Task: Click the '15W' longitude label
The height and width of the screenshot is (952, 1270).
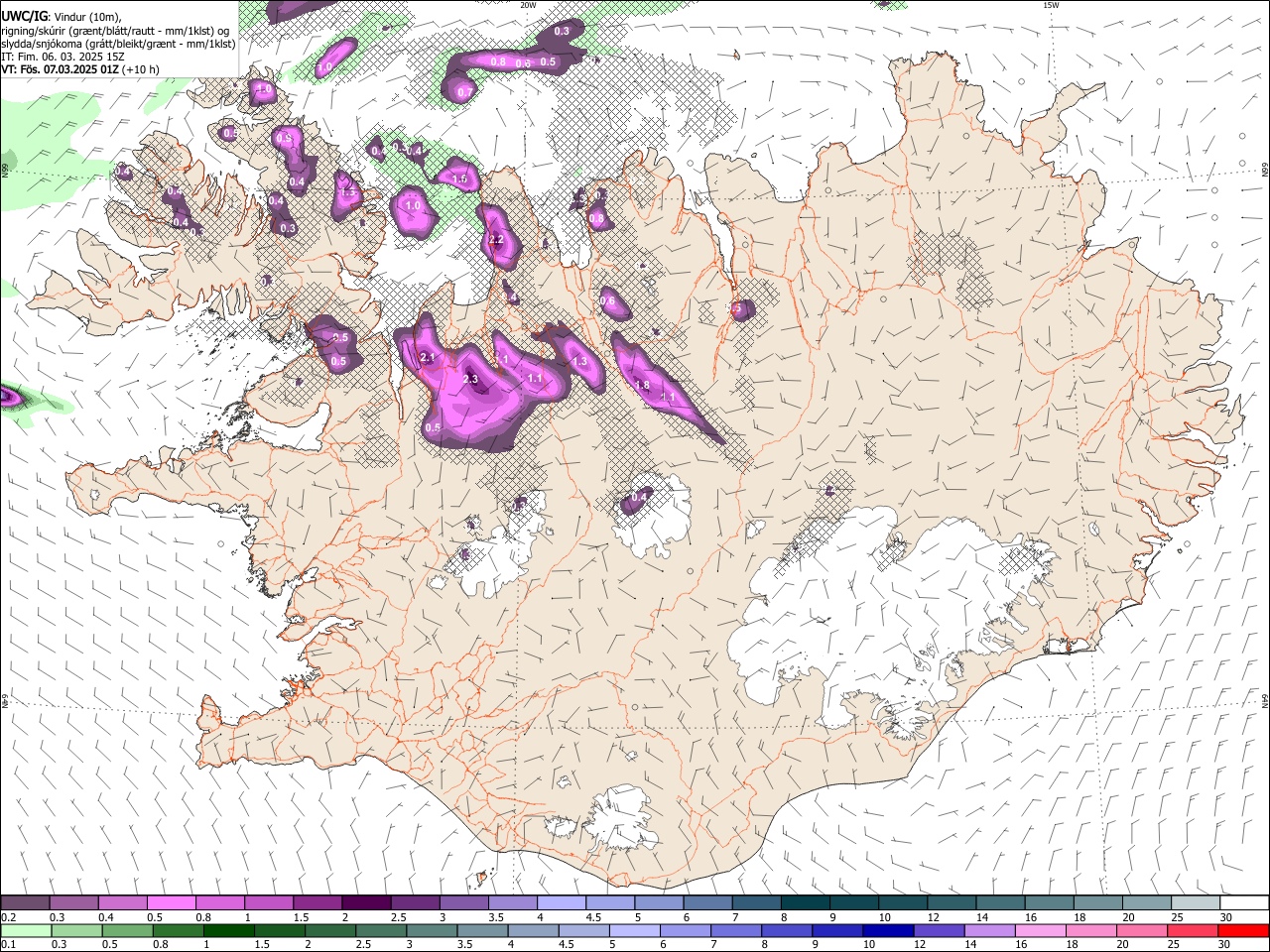Action: (1052, 5)
